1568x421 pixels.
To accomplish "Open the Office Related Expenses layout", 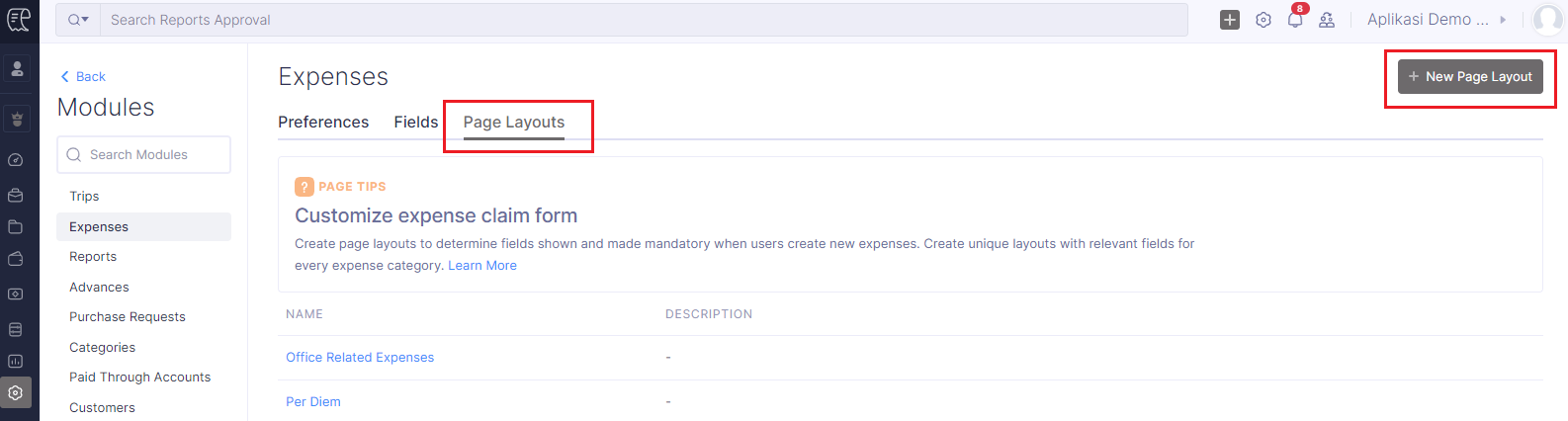I will pyautogui.click(x=360, y=358).
